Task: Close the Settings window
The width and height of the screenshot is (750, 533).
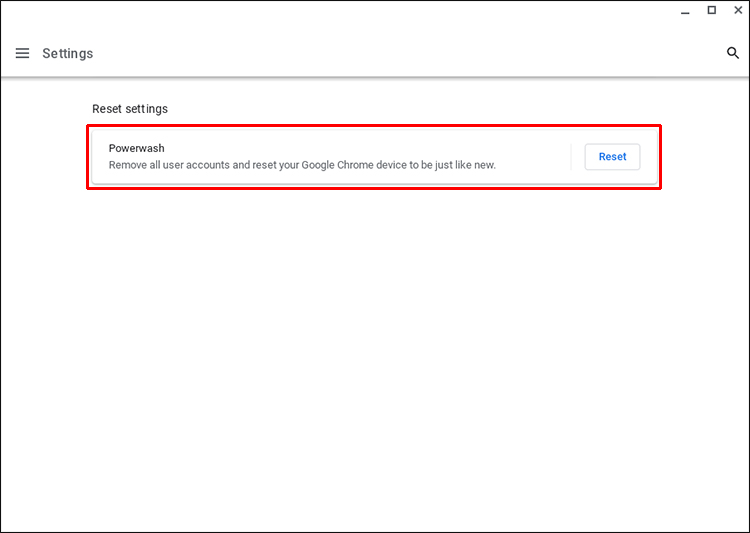Action: pyautogui.click(x=737, y=10)
